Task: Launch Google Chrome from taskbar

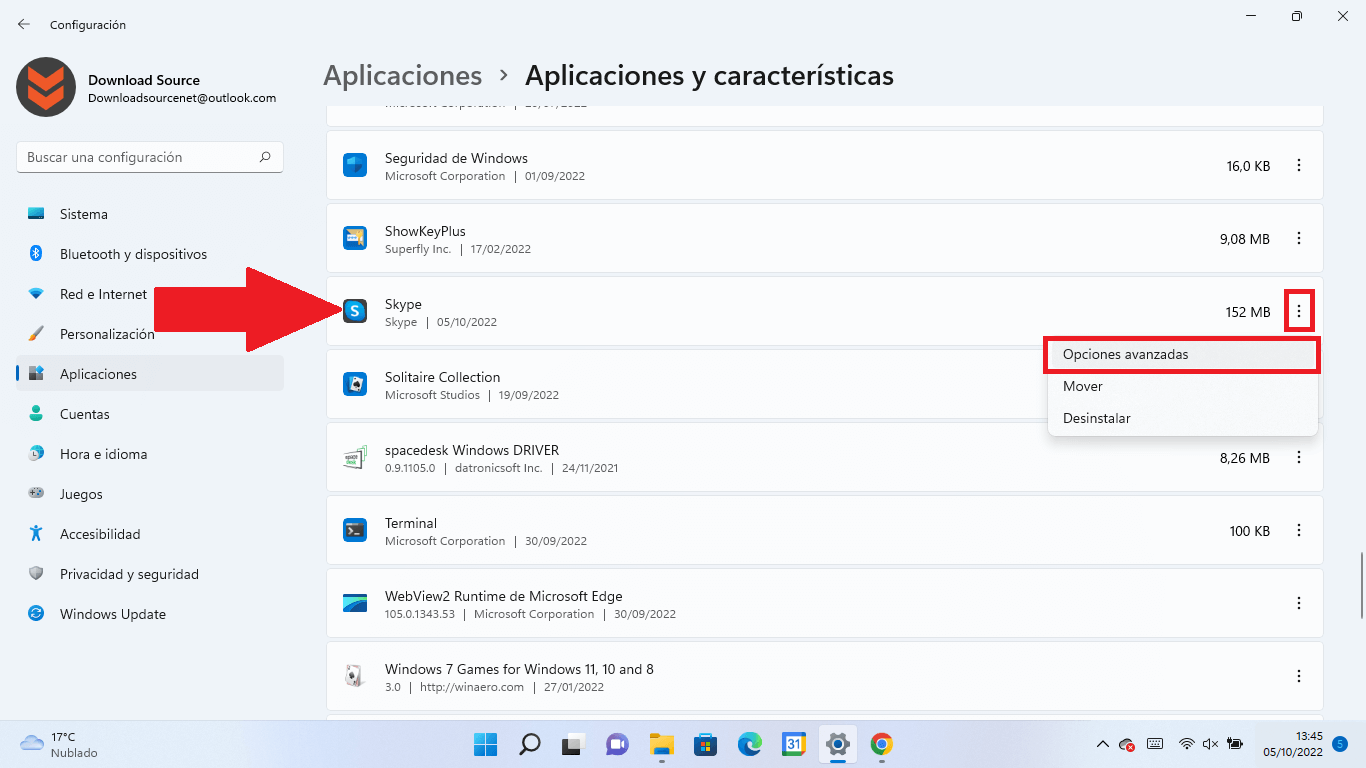Action: point(881,744)
